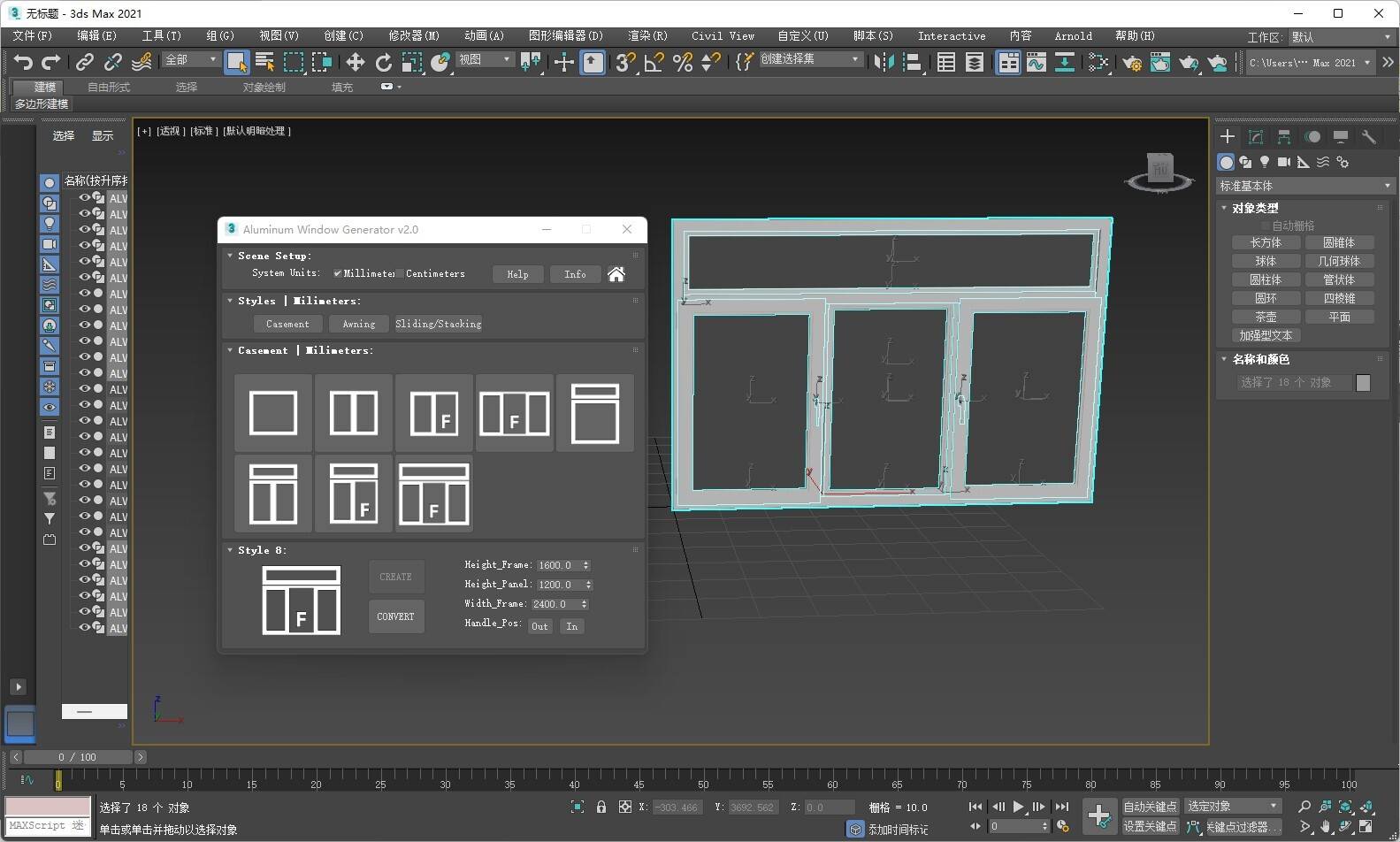This screenshot has width=1400, height=842.
Task: Toggle the Percent Snap icon
Action: (x=683, y=62)
